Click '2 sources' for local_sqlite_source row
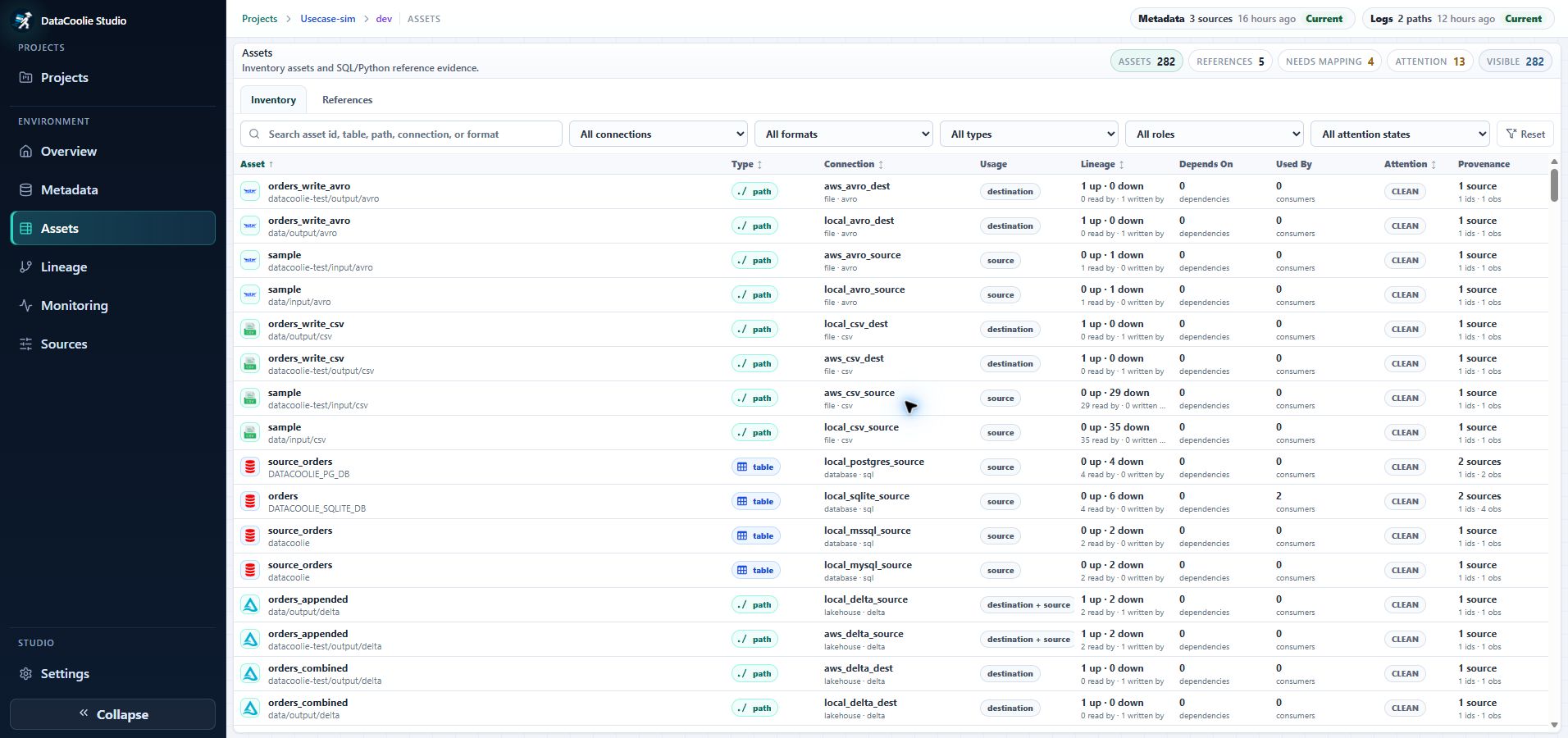This screenshot has height=738, width=1568. click(1479, 496)
